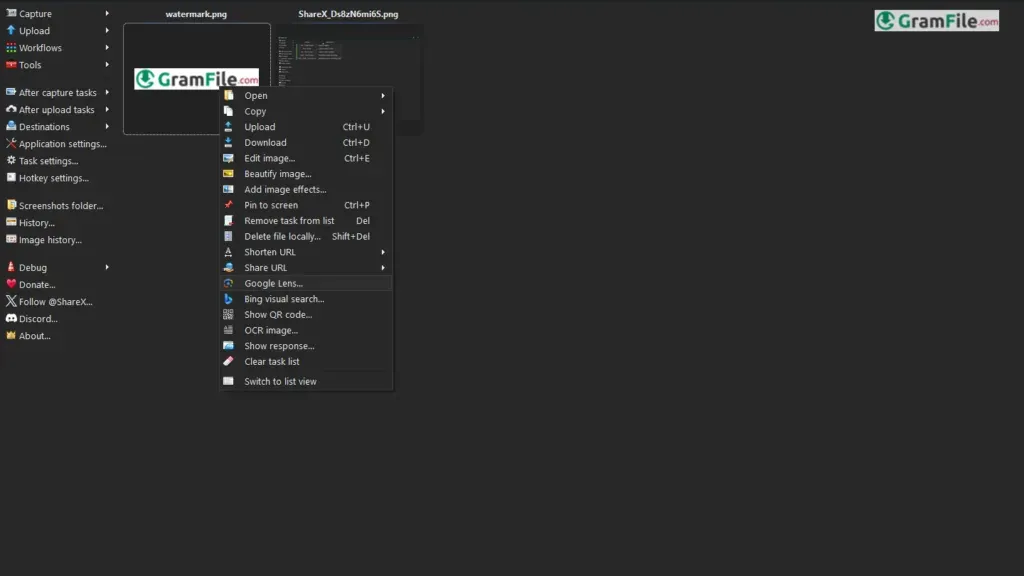Choose Remove task from list
This screenshot has width=1024, height=576.
click(306, 221)
